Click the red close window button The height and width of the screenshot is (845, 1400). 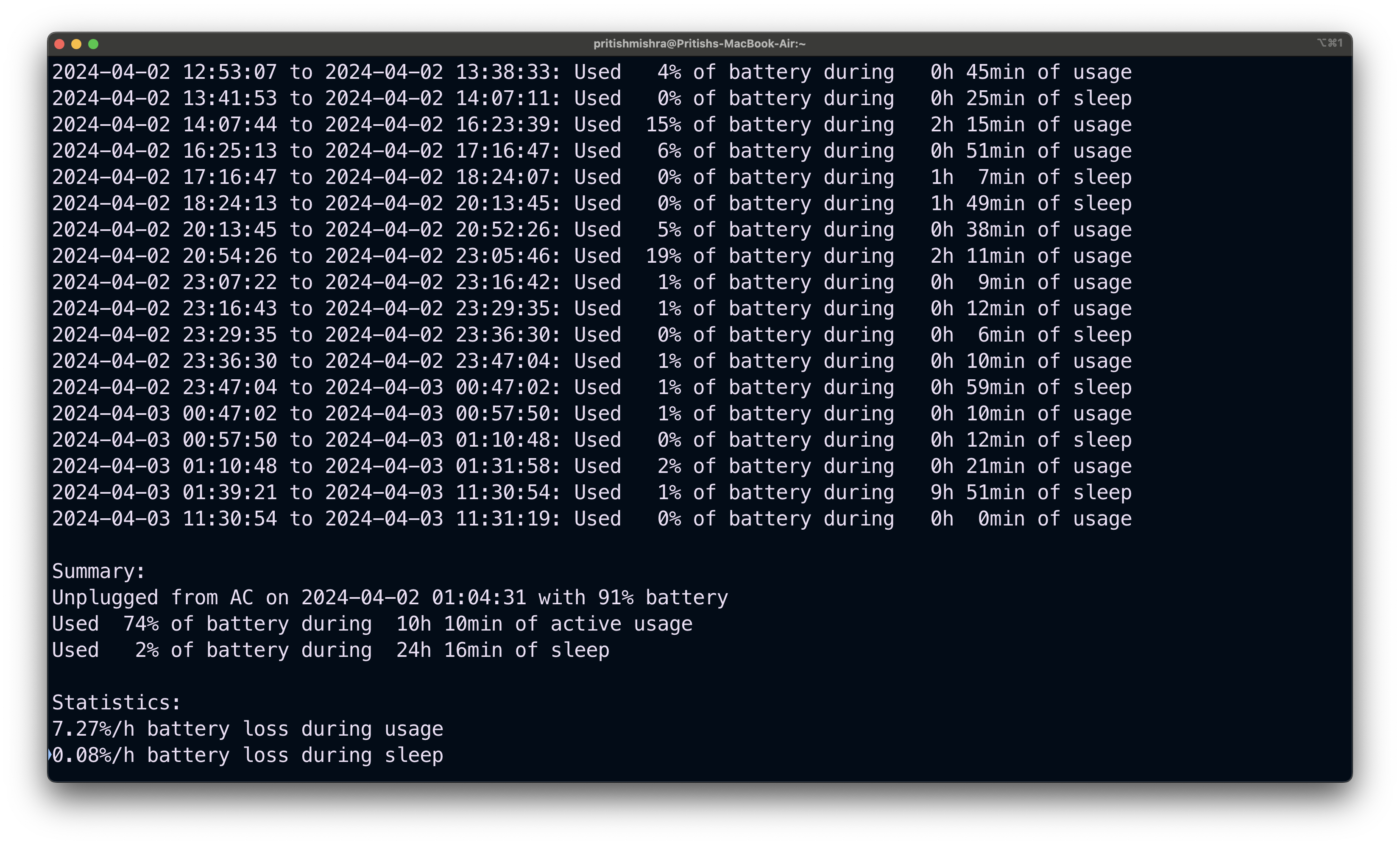(59, 44)
